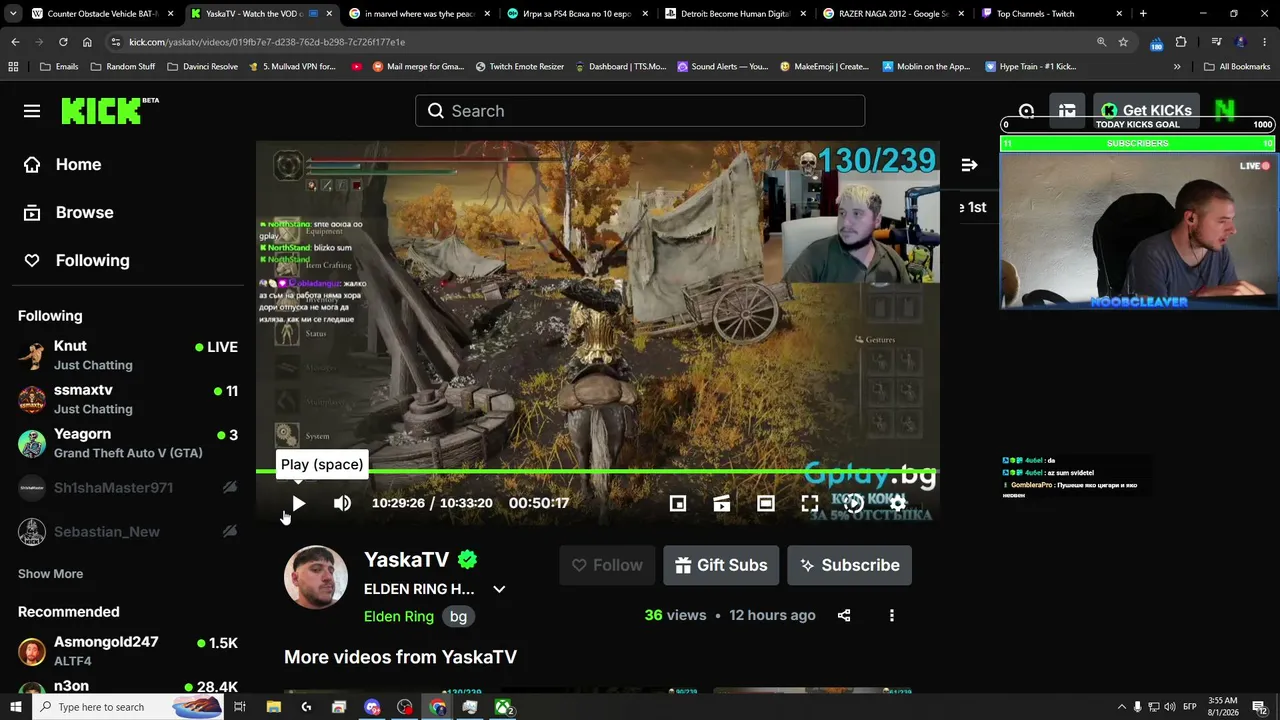Screen dimensions: 1280x720
Task: Open the video player settings gear
Action: (898, 503)
